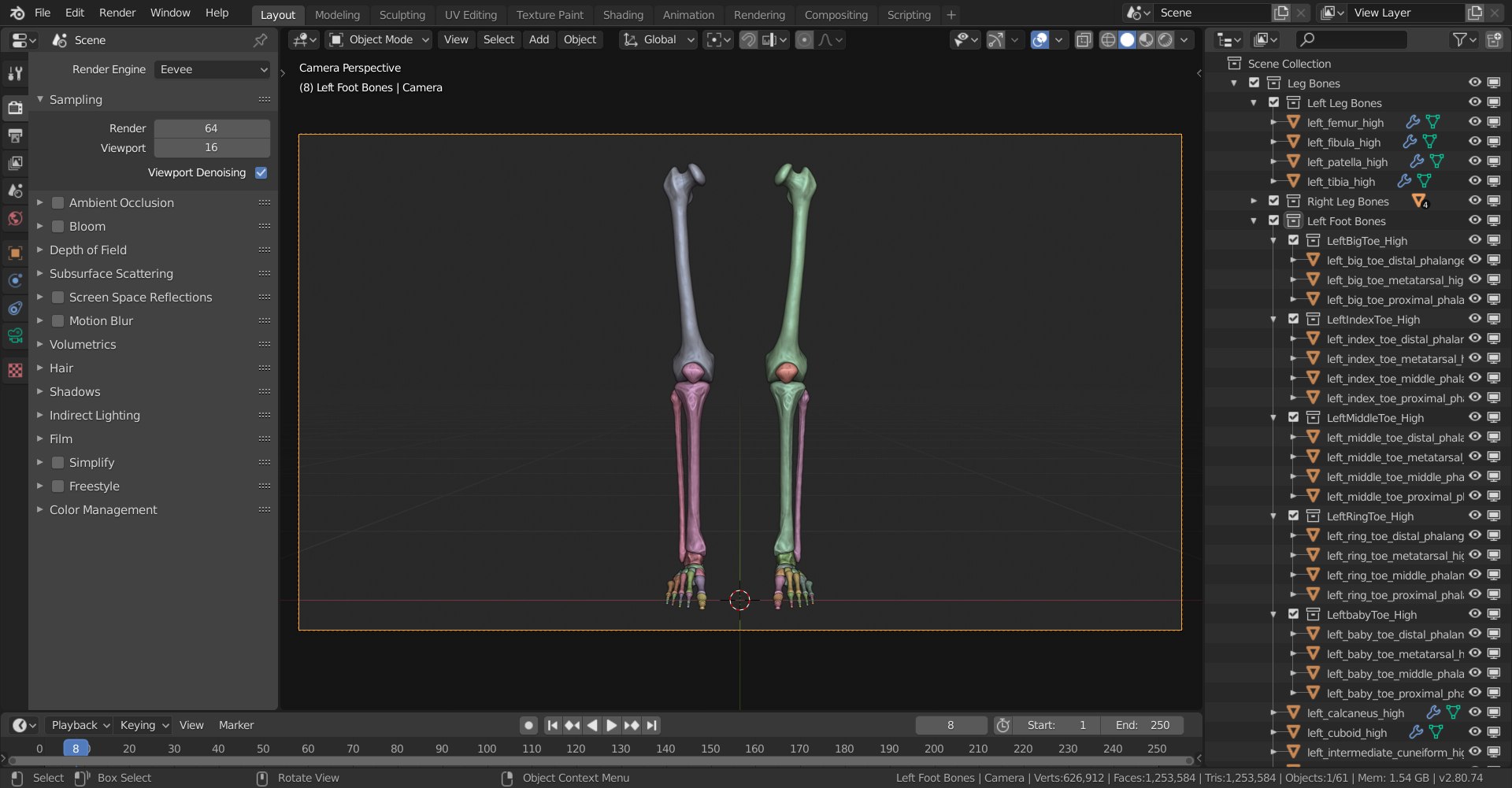1512x788 pixels.
Task: Click the current frame number field
Action: pyautogui.click(x=951, y=725)
